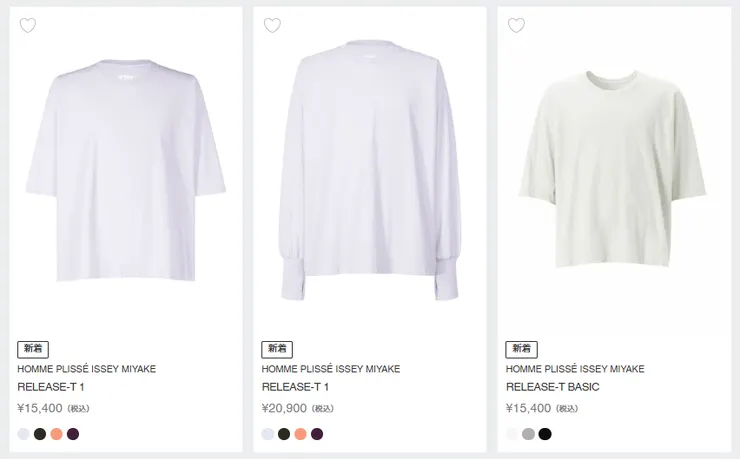The width and height of the screenshot is (740, 459).
Task: Open the RELEASE-T BASIC product name link
Action: tap(552, 387)
